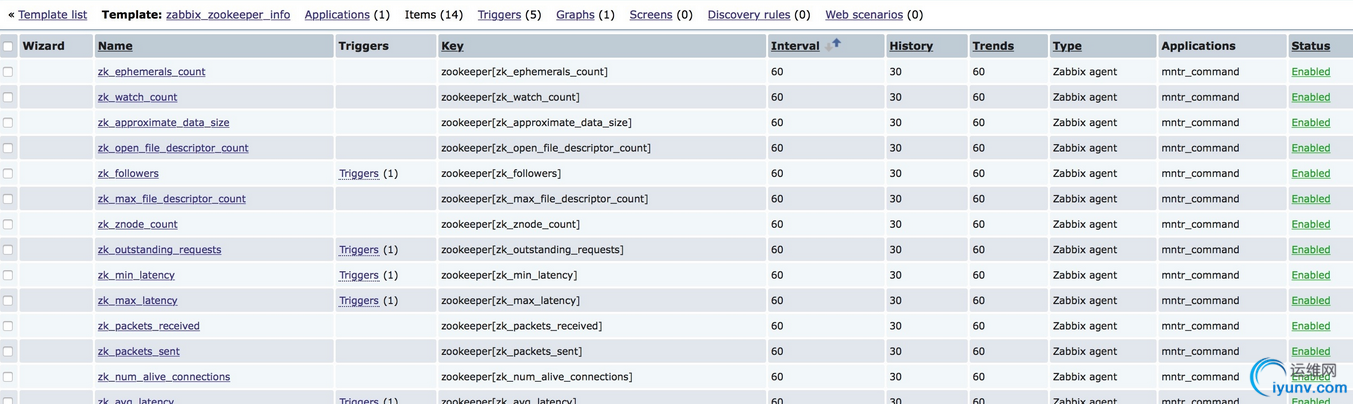
Task: Open the Discovery rules tab
Action: 749,15
